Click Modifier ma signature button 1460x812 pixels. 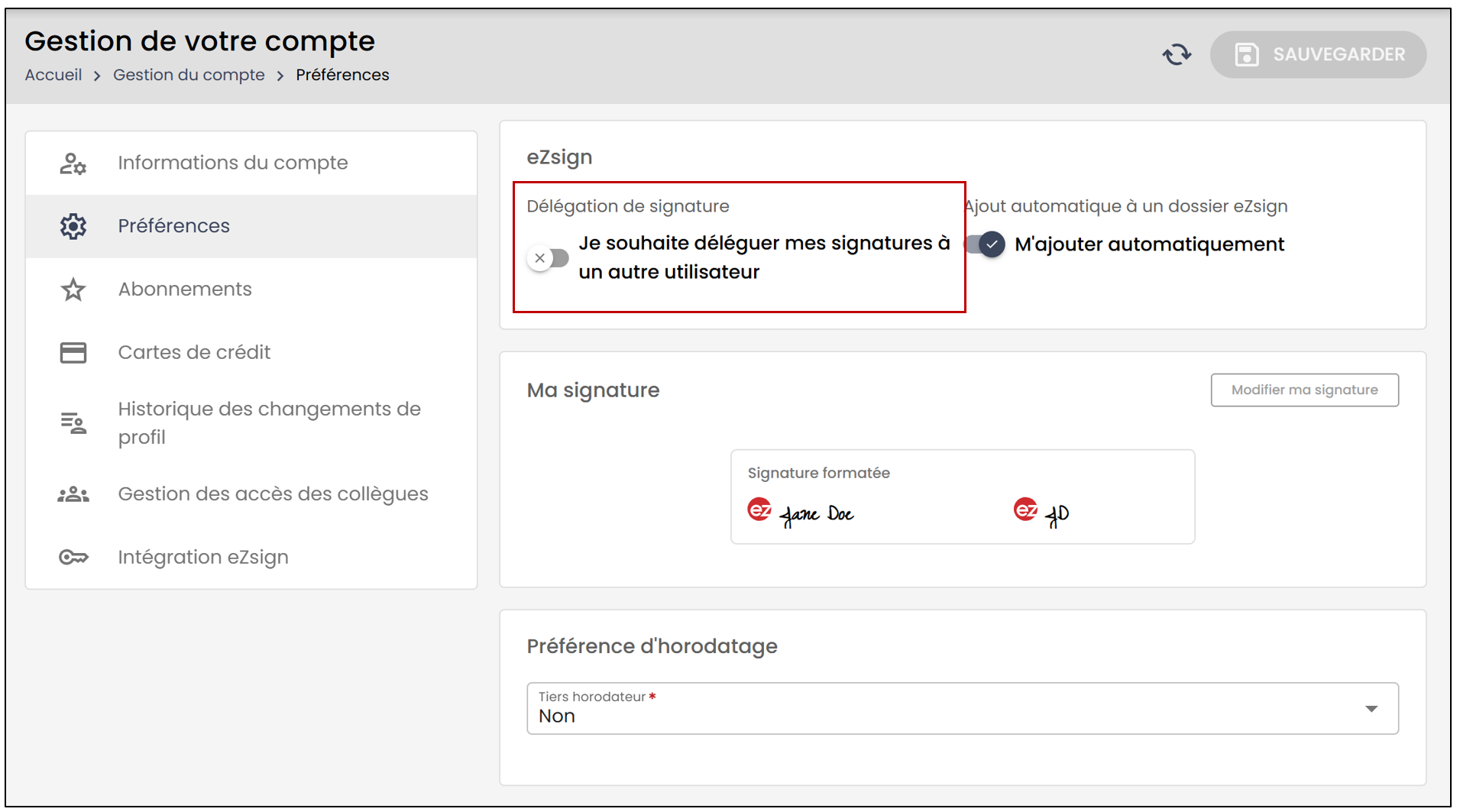[1304, 390]
